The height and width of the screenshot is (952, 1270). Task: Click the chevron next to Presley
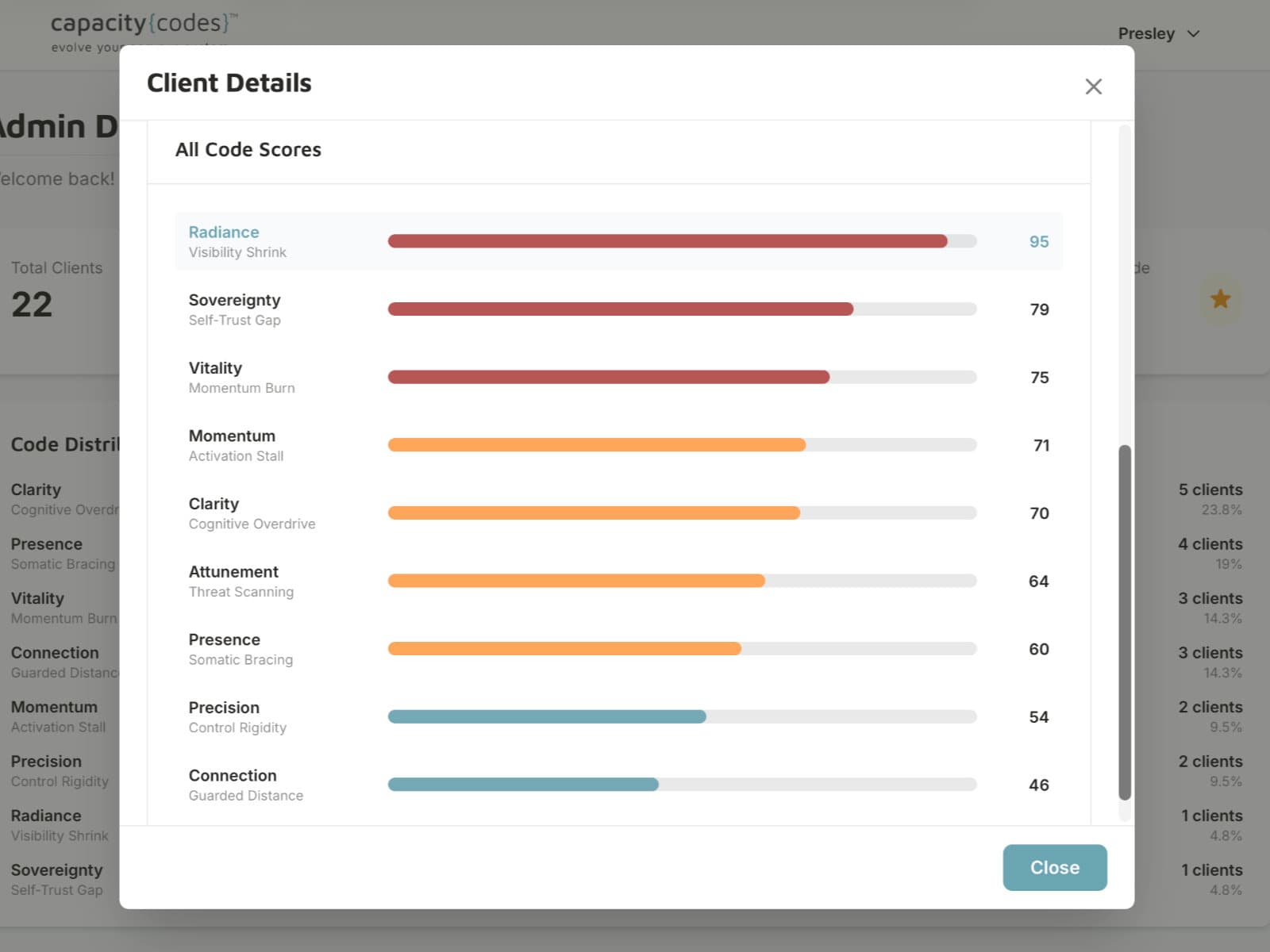coord(1194,34)
